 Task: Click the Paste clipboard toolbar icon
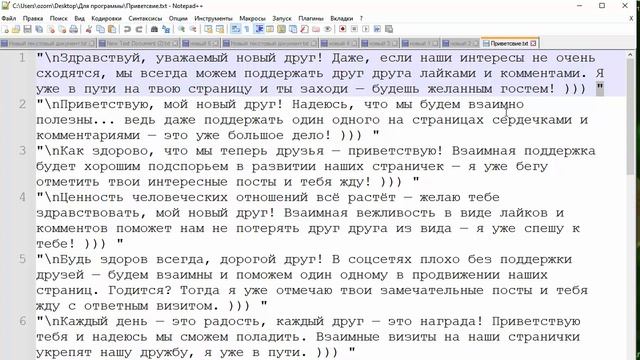112,29
